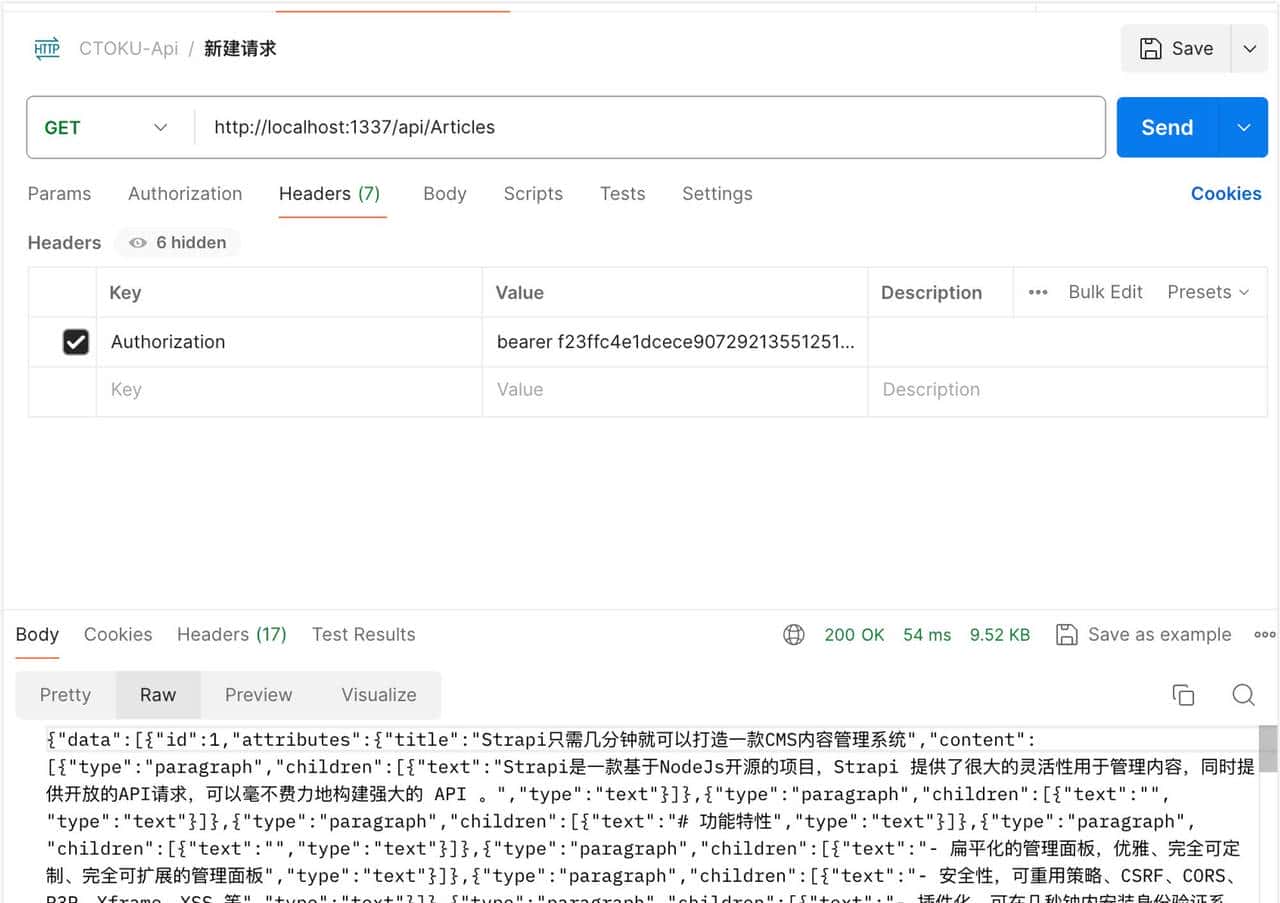The image size is (1280, 903).
Task: Expand the Save button chevron
Action: click(1249, 48)
